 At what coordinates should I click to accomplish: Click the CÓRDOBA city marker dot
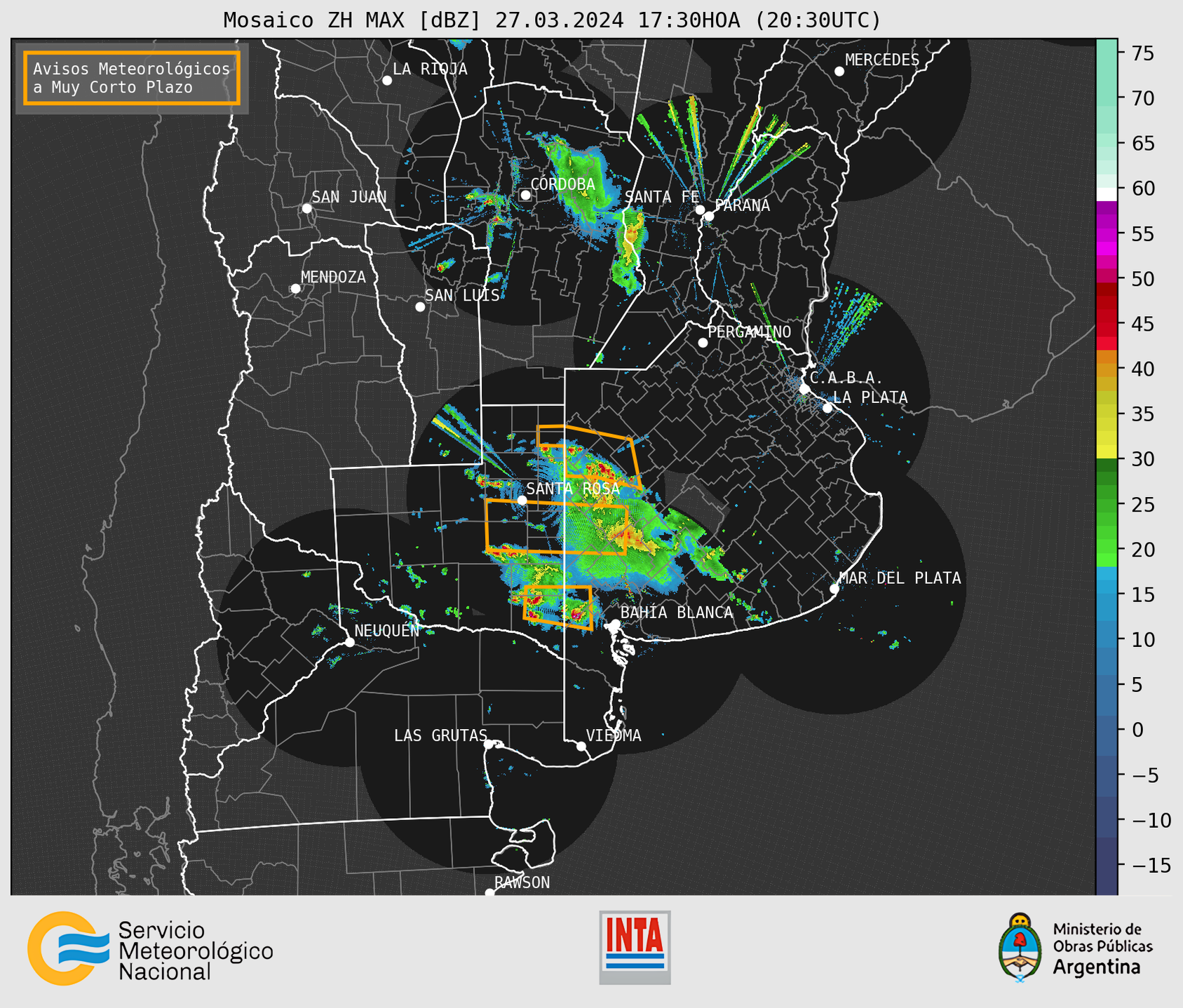pos(525,195)
